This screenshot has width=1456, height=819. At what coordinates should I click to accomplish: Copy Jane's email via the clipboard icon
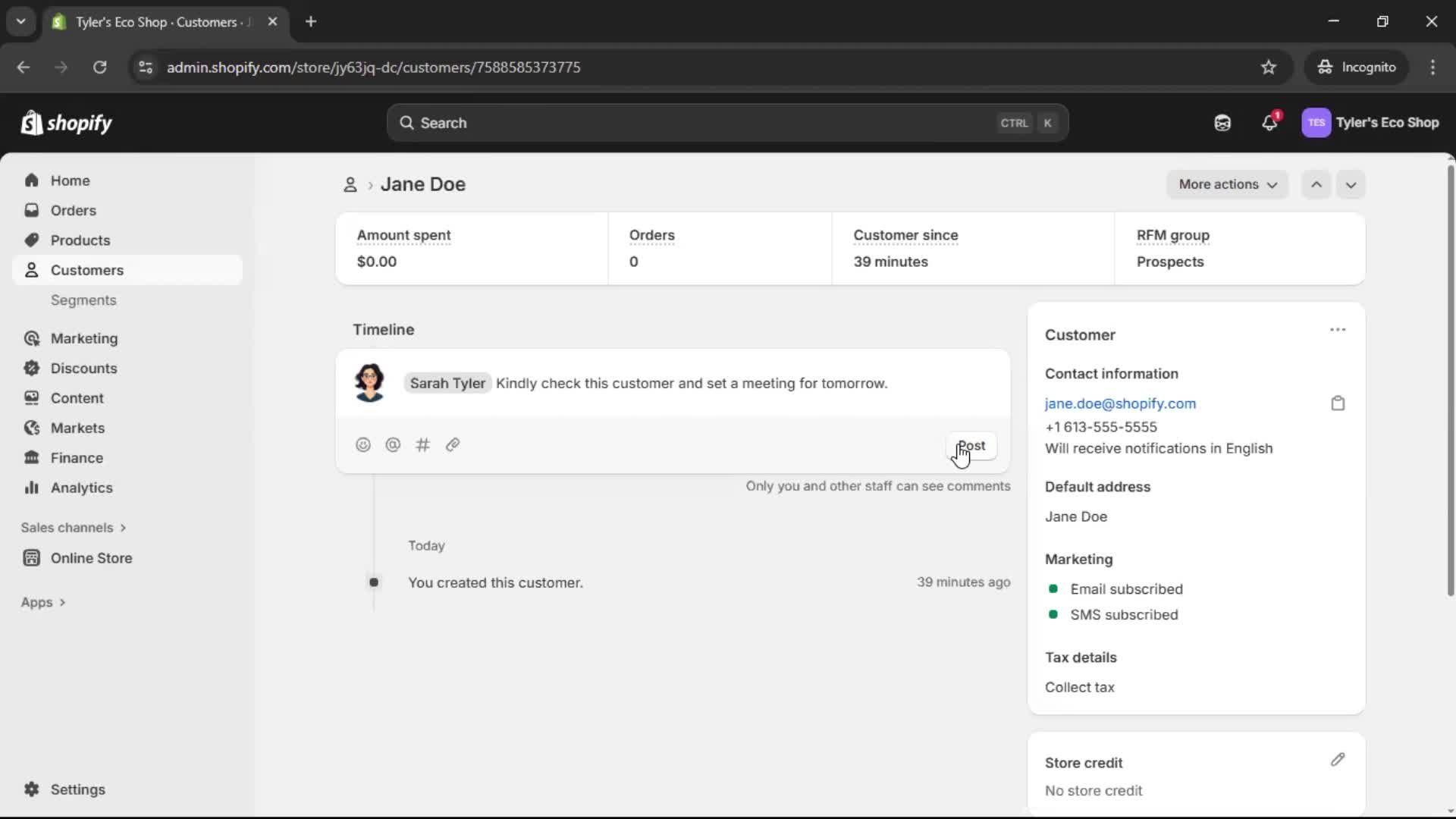(x=1338, y=403)
